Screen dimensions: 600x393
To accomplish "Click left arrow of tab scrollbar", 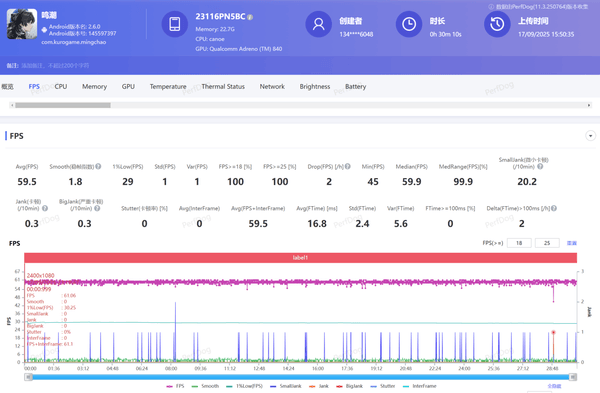I will point(12,105).
